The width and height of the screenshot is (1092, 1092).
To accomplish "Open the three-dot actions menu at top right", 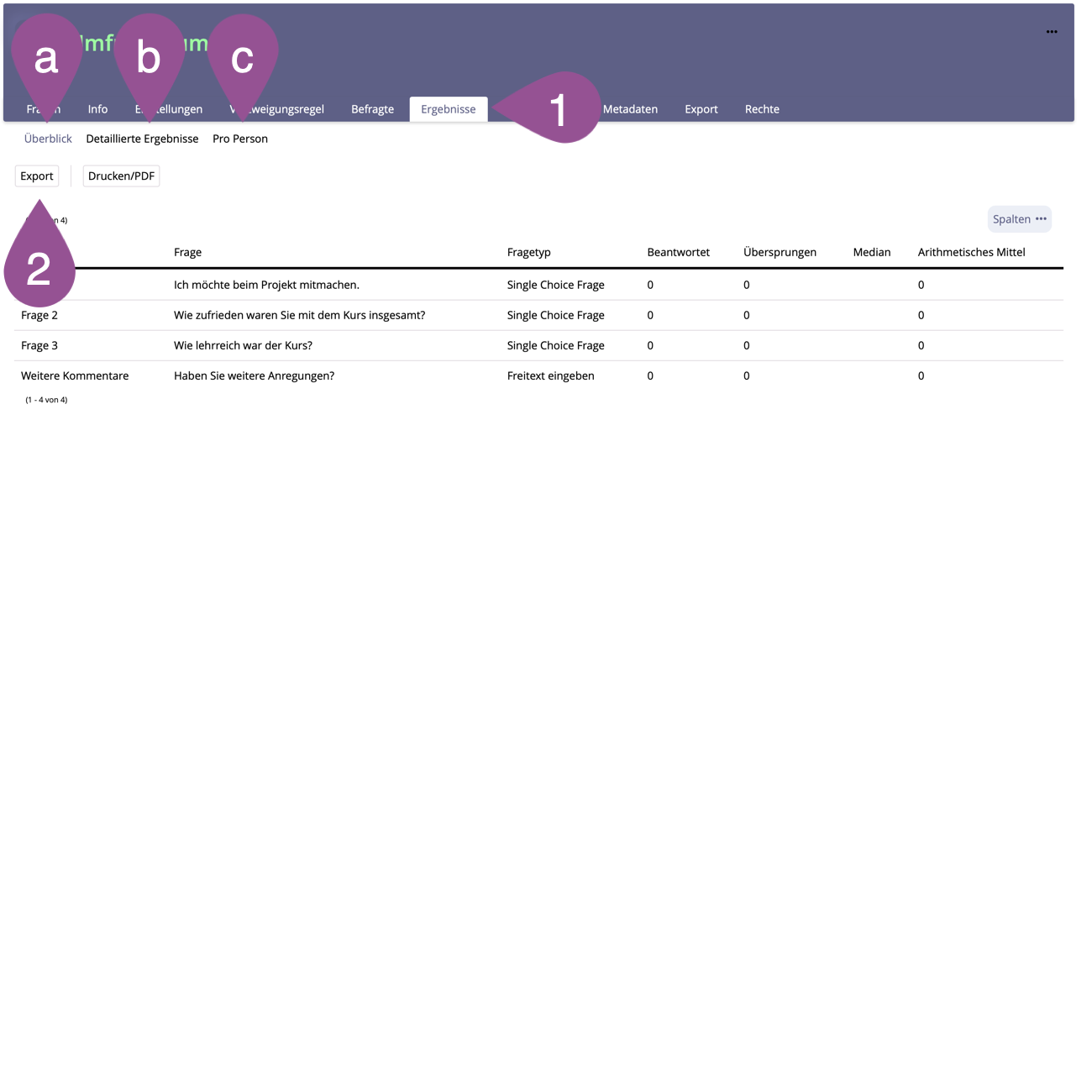I will 1051,32.
